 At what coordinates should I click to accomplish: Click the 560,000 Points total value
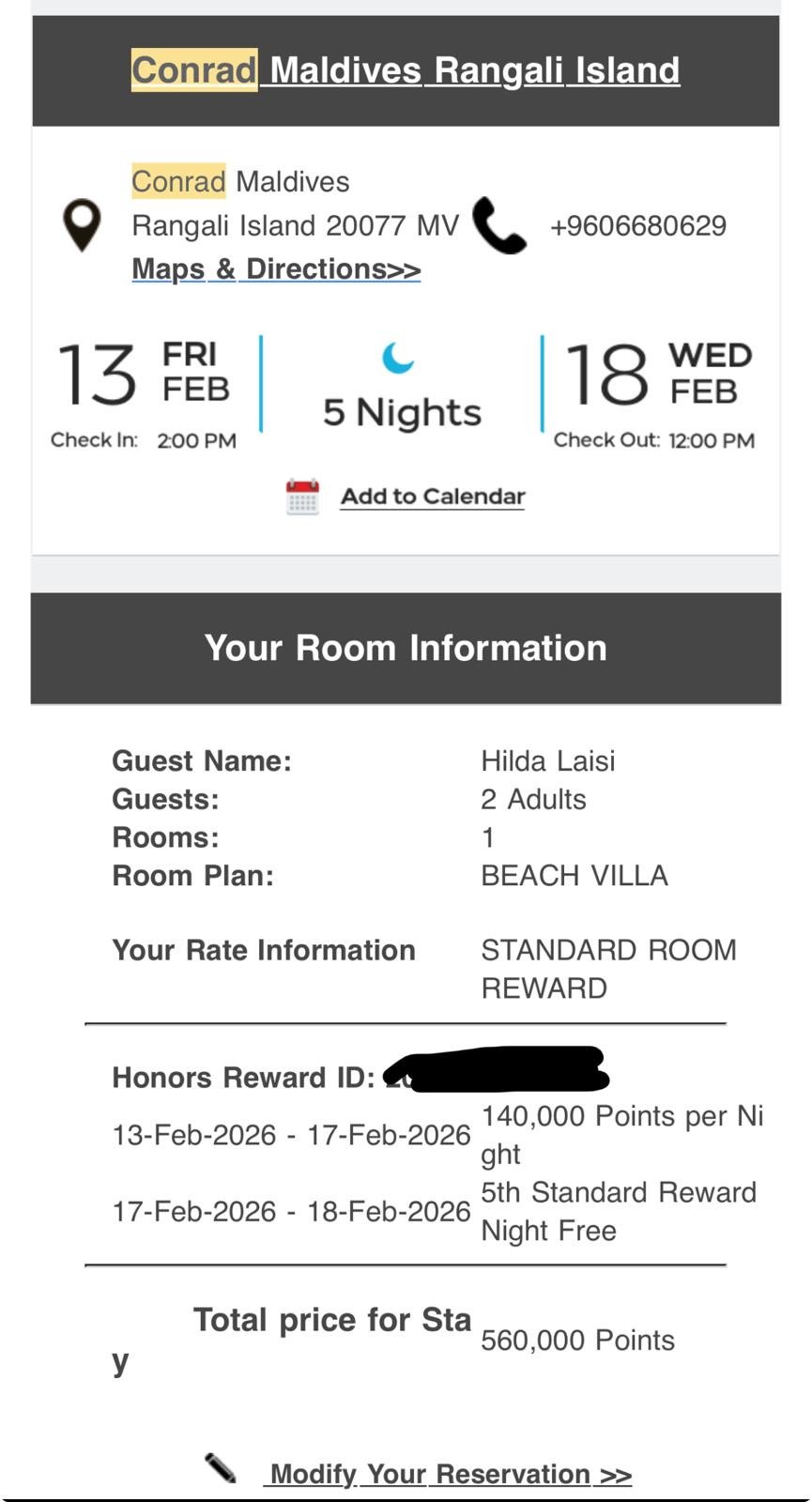(577, 1341)
